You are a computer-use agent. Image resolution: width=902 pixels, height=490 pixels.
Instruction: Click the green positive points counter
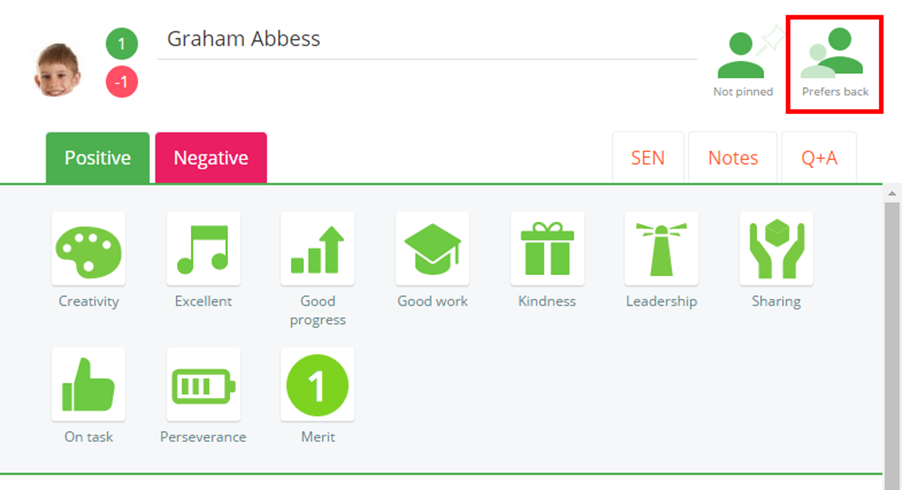(121, 45)
